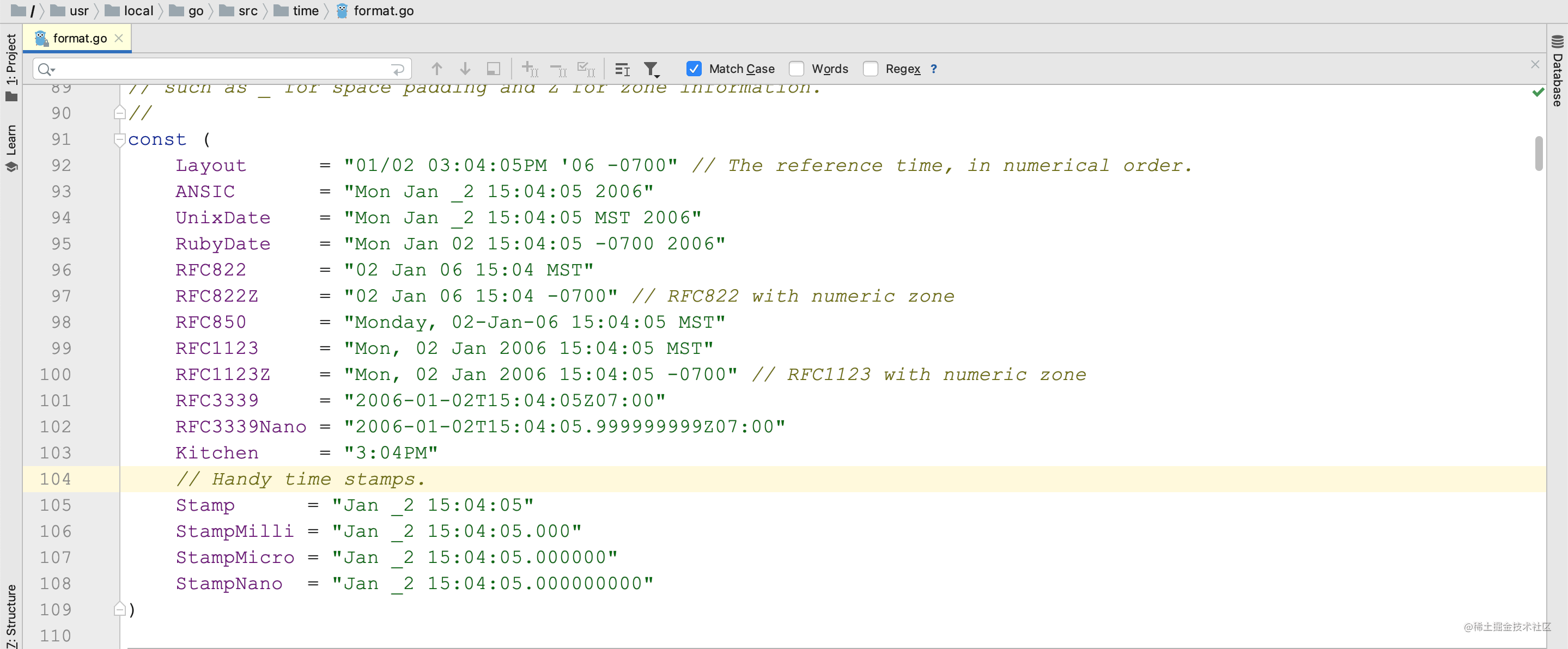Image resolution: width=1568 pixels, height=649 pixels.
Task: Collapse the const block at line 91
Action: (x=119, y=139)
